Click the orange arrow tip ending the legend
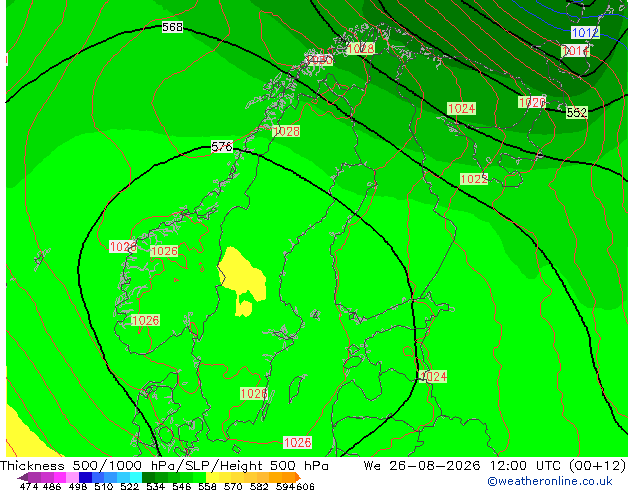 [x=298, y=477]
